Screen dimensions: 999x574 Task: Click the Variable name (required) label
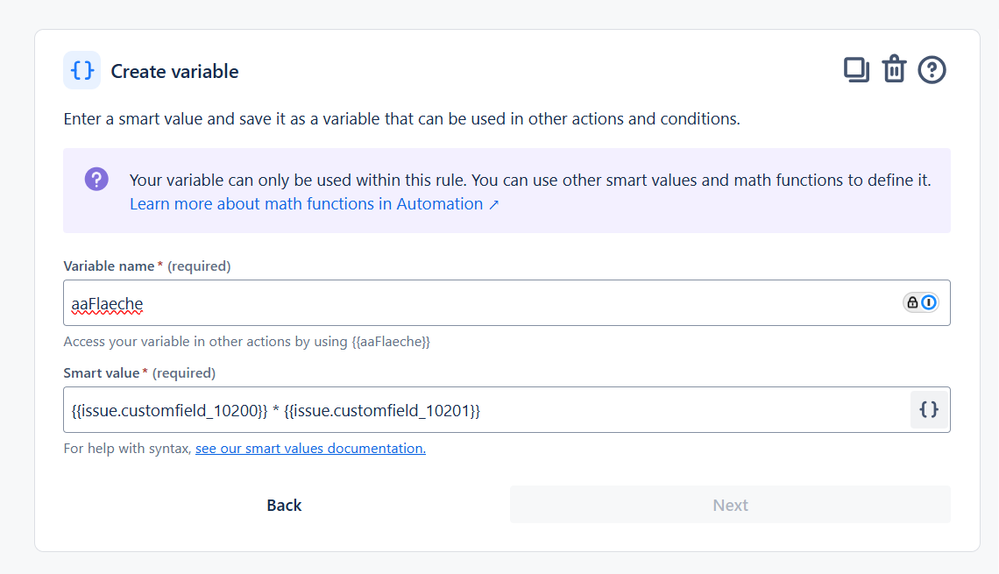pos(146,266)
